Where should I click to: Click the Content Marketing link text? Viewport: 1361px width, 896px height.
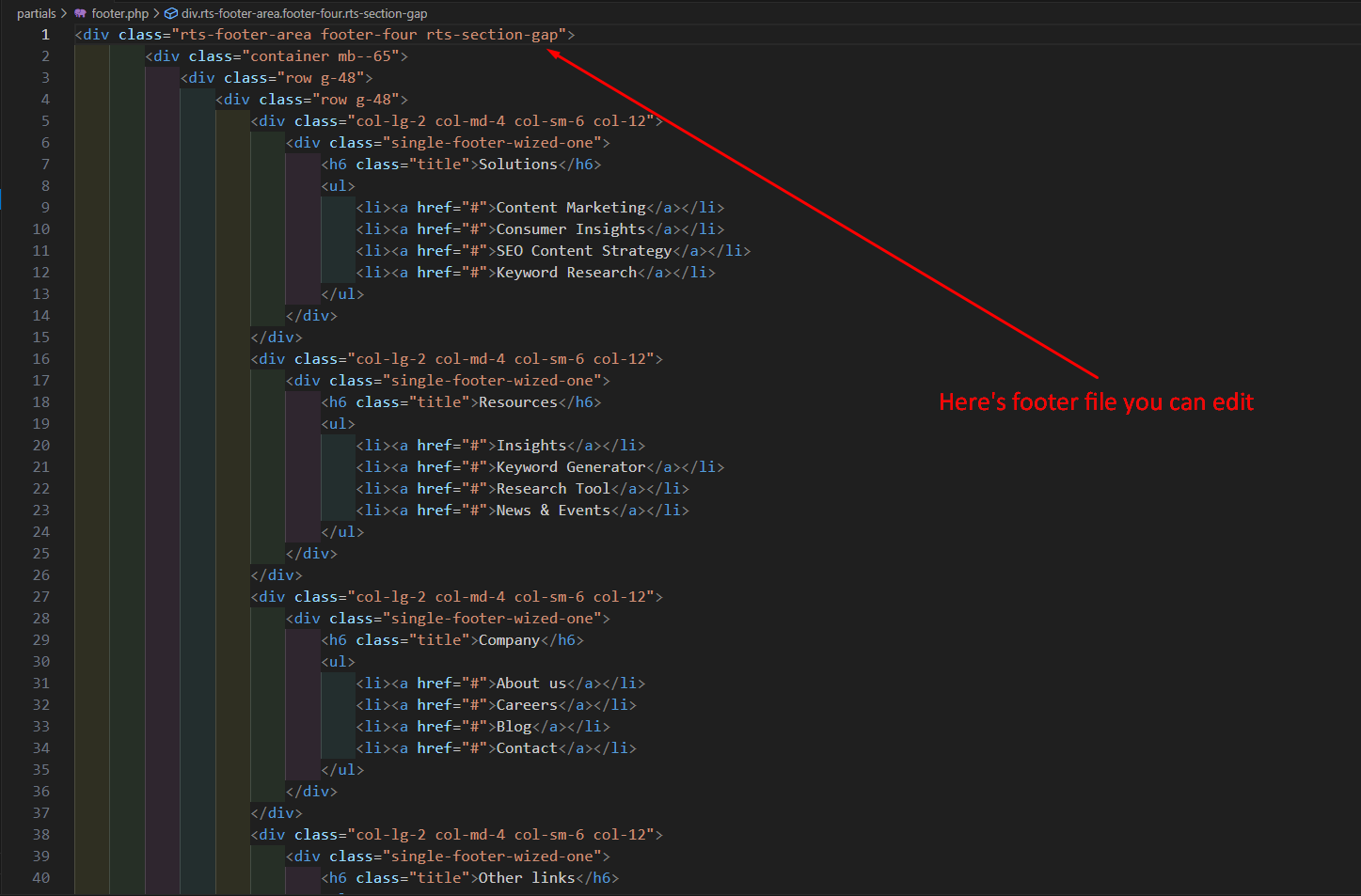click(x=570, y=208)
